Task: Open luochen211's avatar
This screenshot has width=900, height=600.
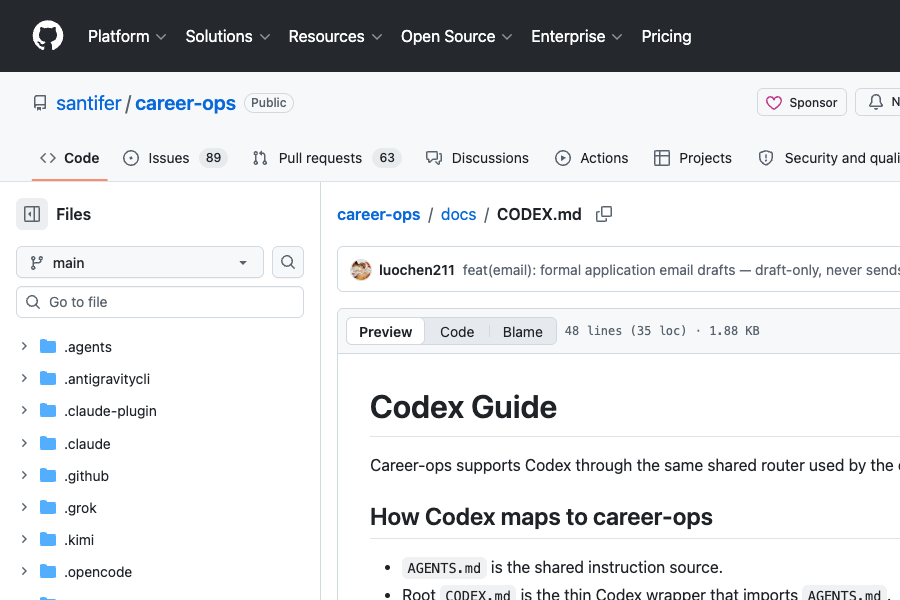Action: [361, 270]
